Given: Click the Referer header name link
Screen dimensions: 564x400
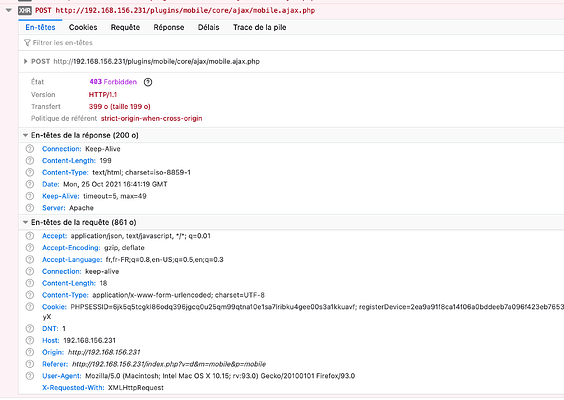Looking at the screenshot, I should (55, 364).
